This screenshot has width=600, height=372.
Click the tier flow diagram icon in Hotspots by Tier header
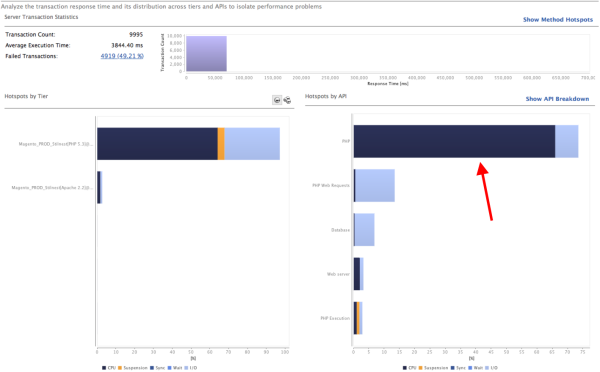[x=287, y=100]
